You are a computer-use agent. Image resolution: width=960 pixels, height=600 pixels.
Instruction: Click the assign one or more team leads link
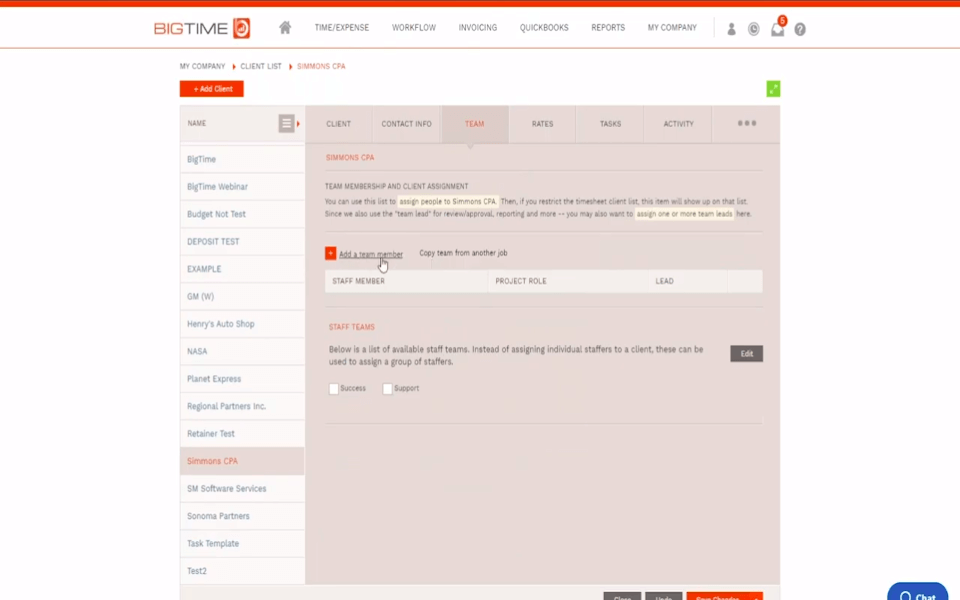684,214
